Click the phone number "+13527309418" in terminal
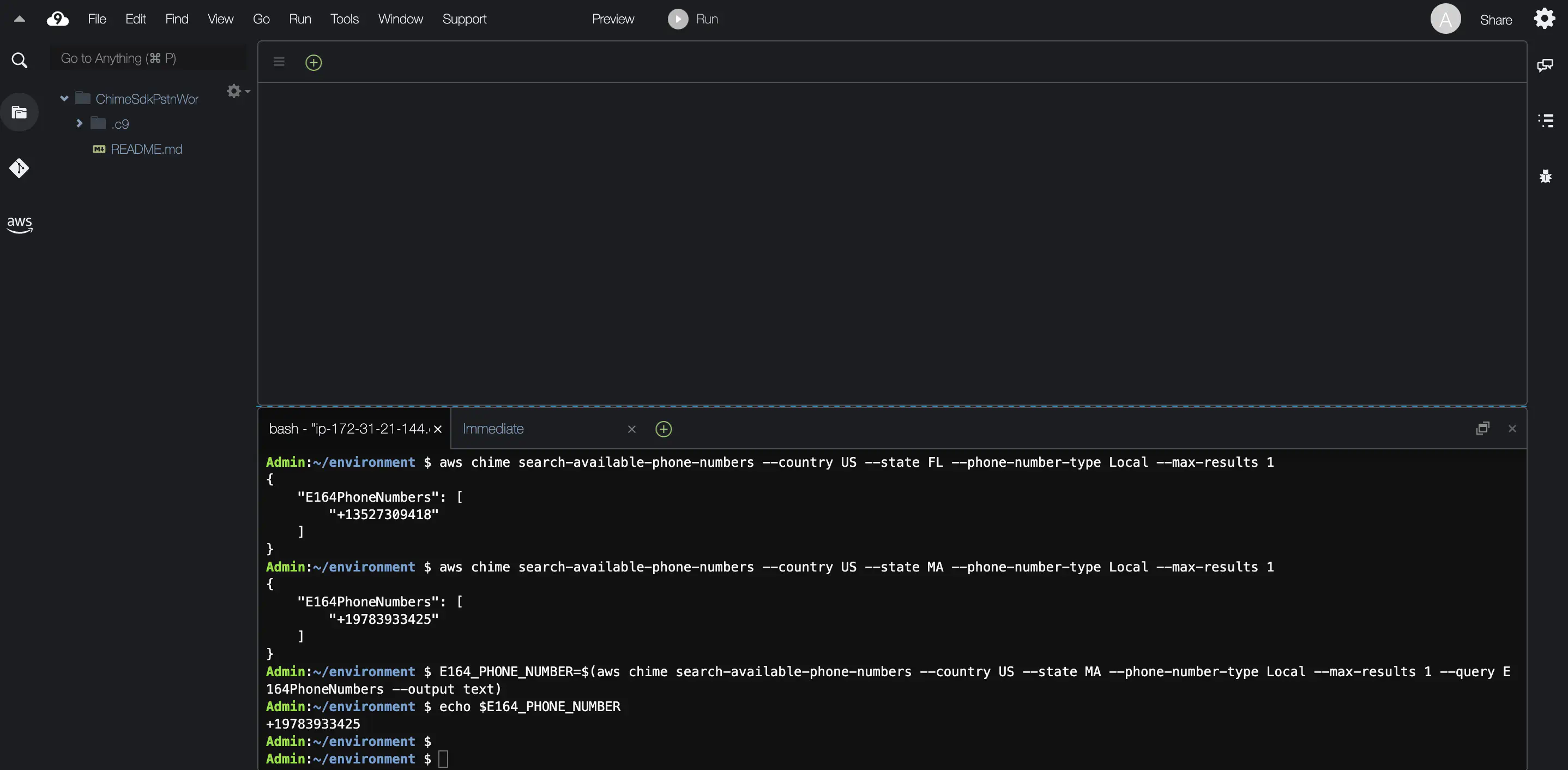1568x770 pixels. 383,514
